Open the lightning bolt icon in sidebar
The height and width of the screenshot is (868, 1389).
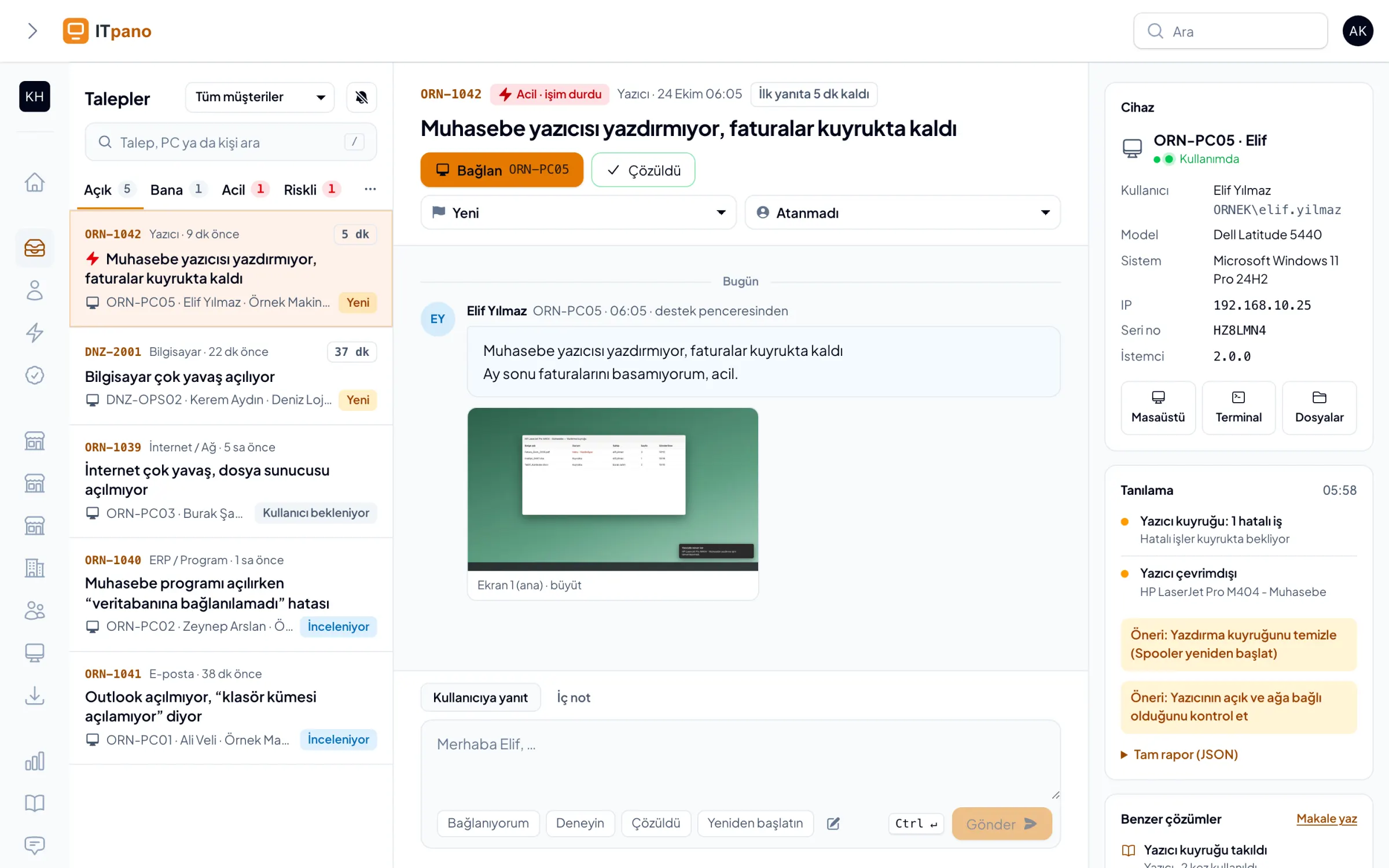(x=35, y=333)
